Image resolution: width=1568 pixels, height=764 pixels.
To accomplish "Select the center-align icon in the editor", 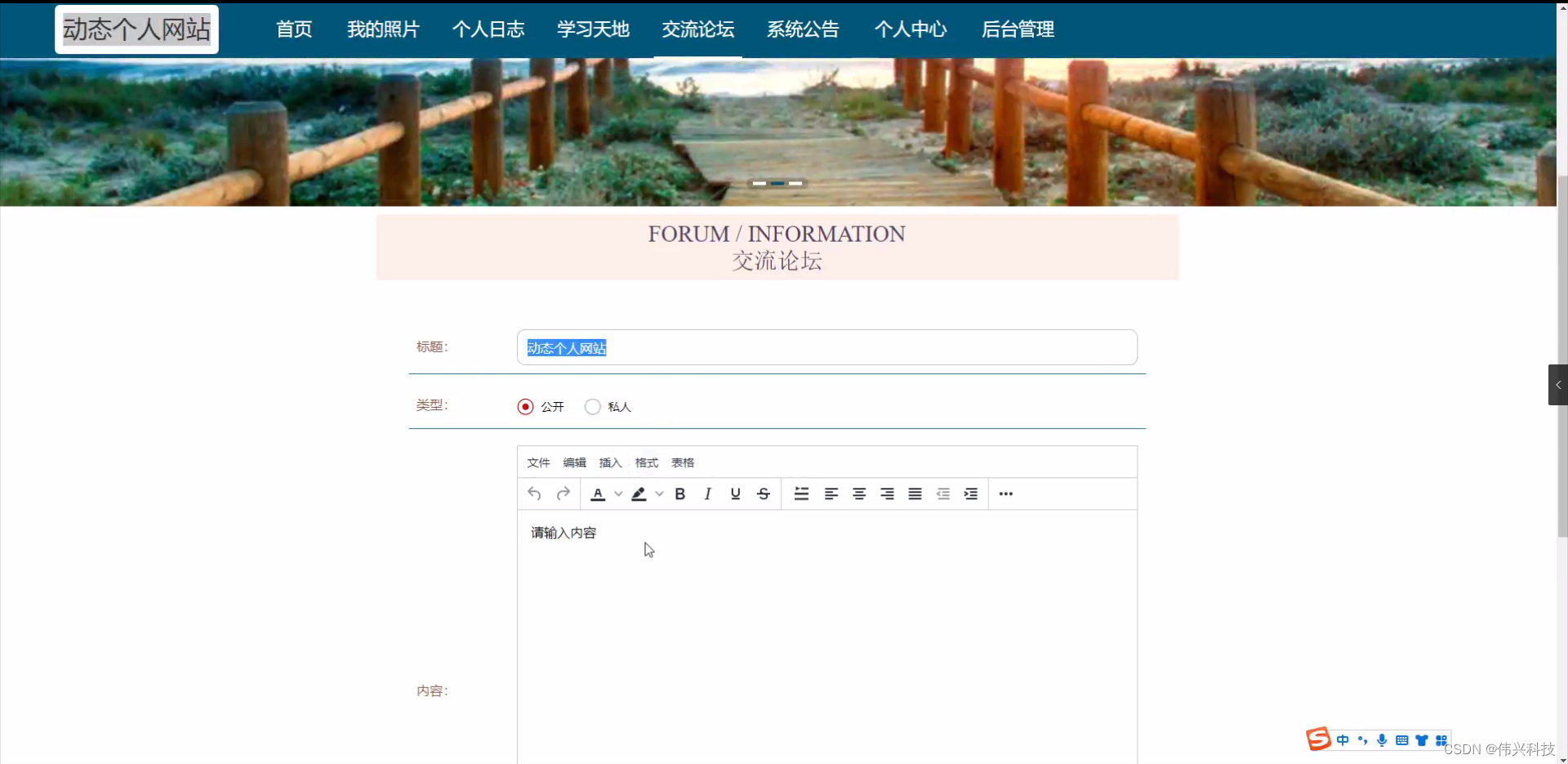I will [x=858, y=494].
